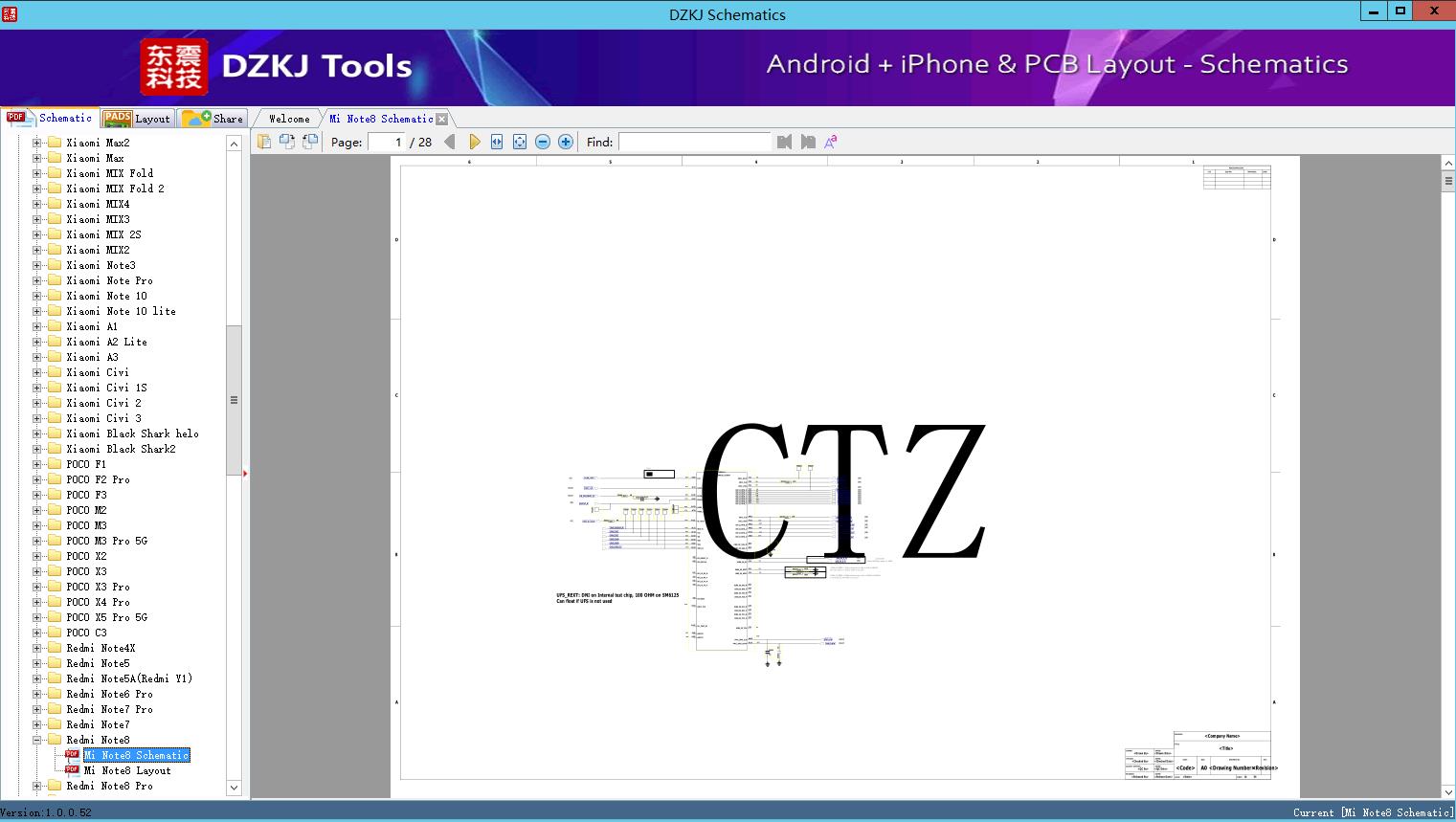Go to the next page arrow
Image resolution: width=1456 pixels, height=822 pixels.
[x=474, y=142]
